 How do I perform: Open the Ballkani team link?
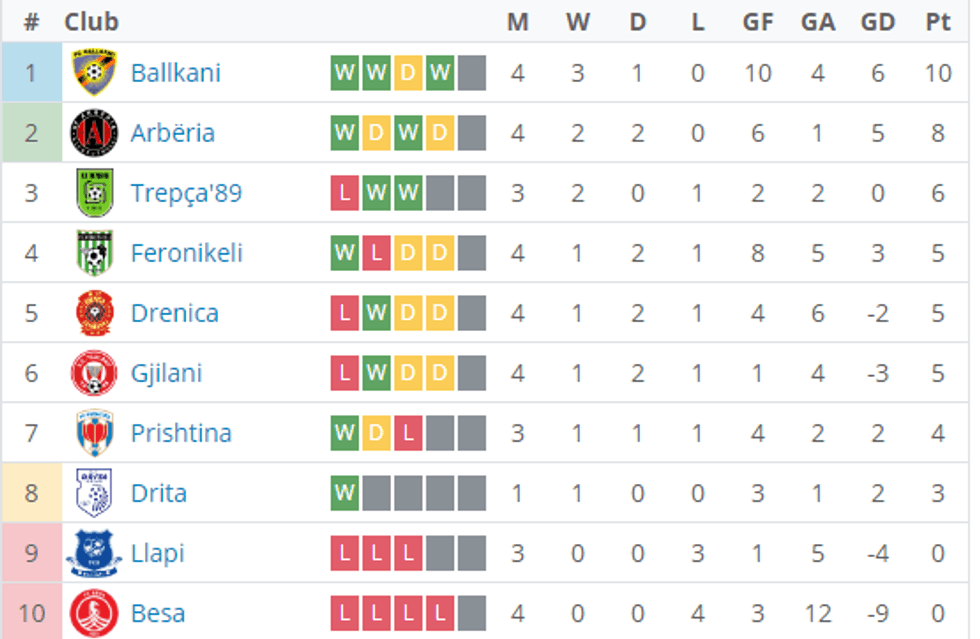176,73
